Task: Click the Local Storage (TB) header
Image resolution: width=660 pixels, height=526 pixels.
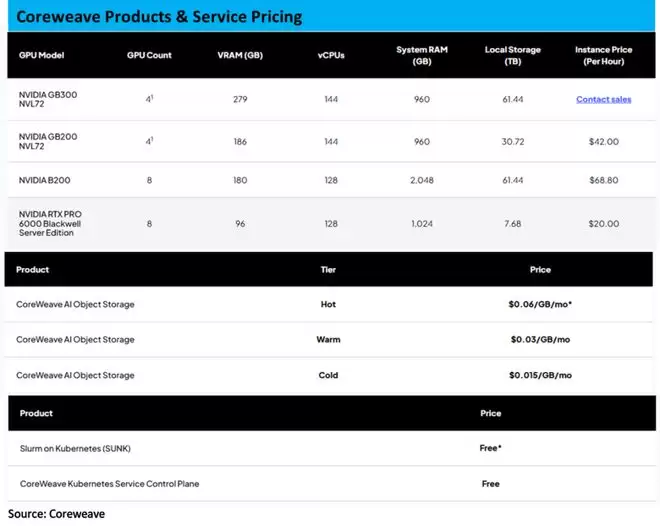Action: (511, 56)
